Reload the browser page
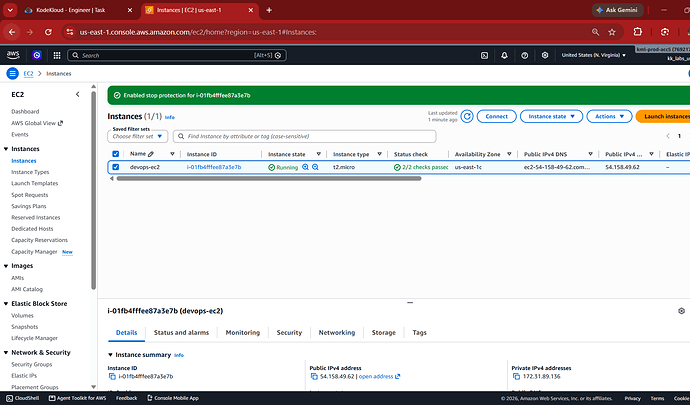The width and height of the screenshot is (690, 405). (x=48, y=32)
